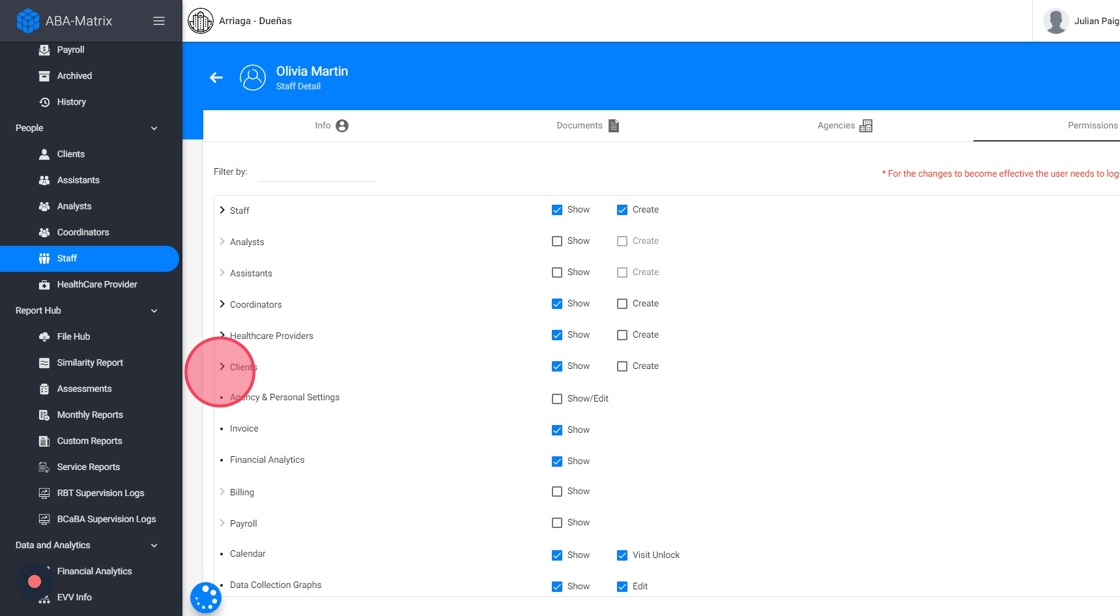Screen dimensions: 1120x616
Task: Expand the Coordinators permission row
Action: (x=222, y=304)
